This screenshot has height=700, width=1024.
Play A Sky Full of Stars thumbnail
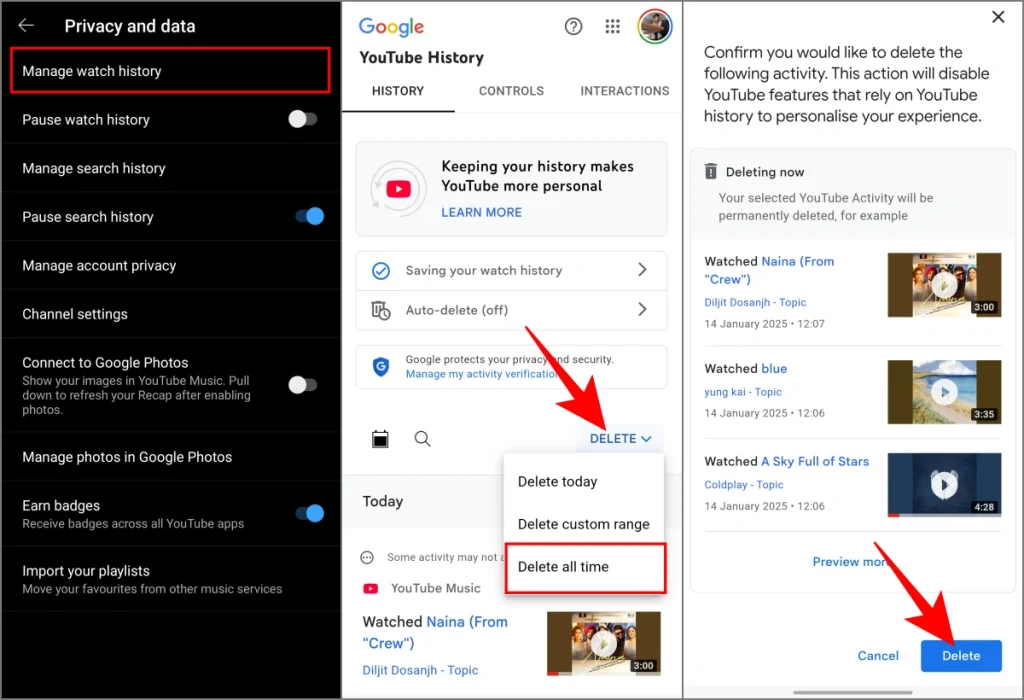(x=944, y=485)
